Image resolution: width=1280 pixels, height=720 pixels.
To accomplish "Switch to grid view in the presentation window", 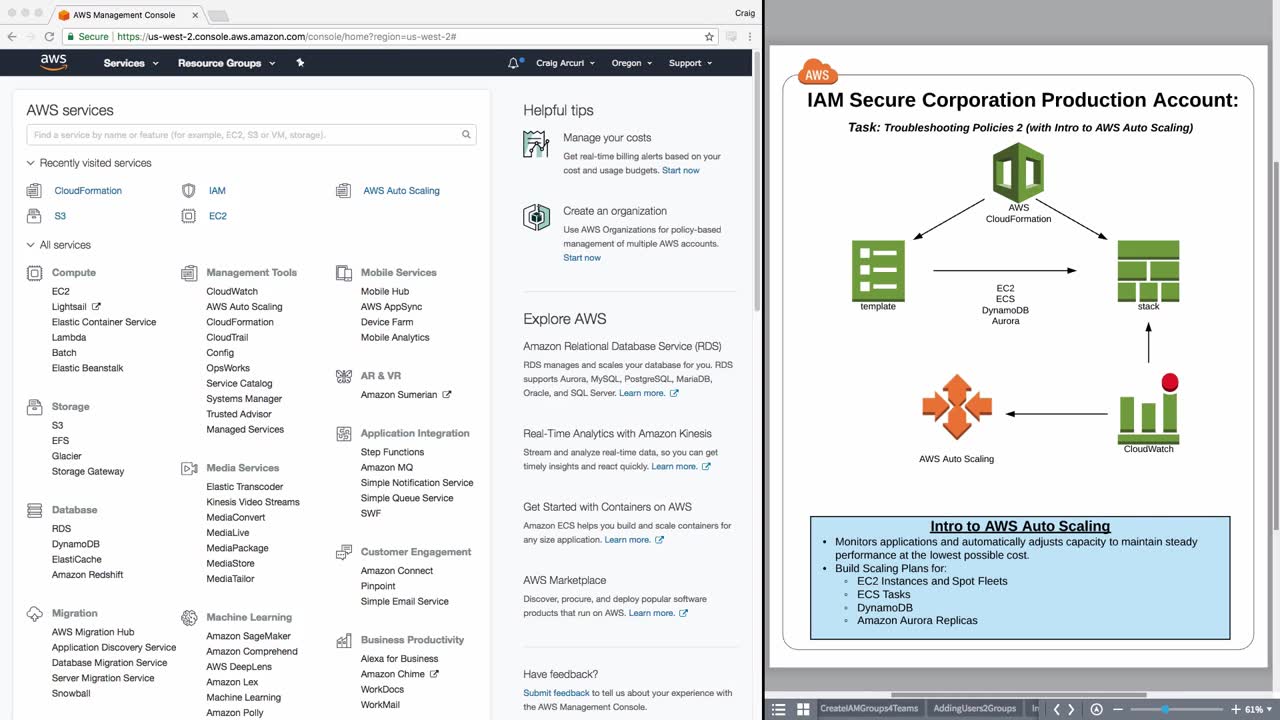I will [x=803, y=709].
